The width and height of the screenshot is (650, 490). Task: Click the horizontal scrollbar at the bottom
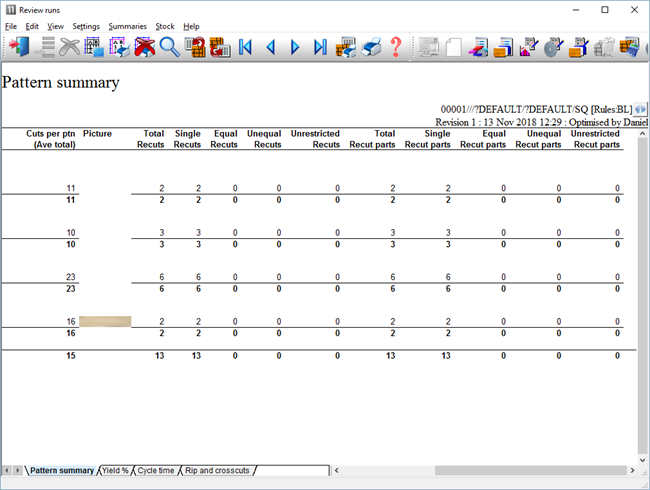tap(480, 470)
